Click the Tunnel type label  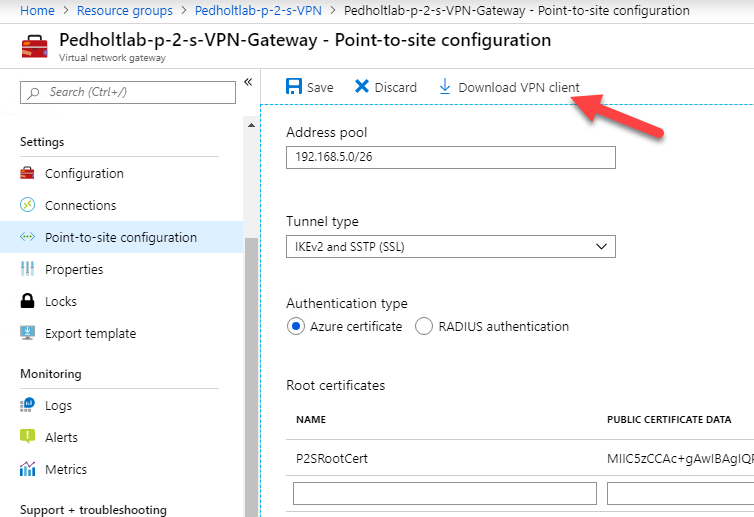pos(322,221)
